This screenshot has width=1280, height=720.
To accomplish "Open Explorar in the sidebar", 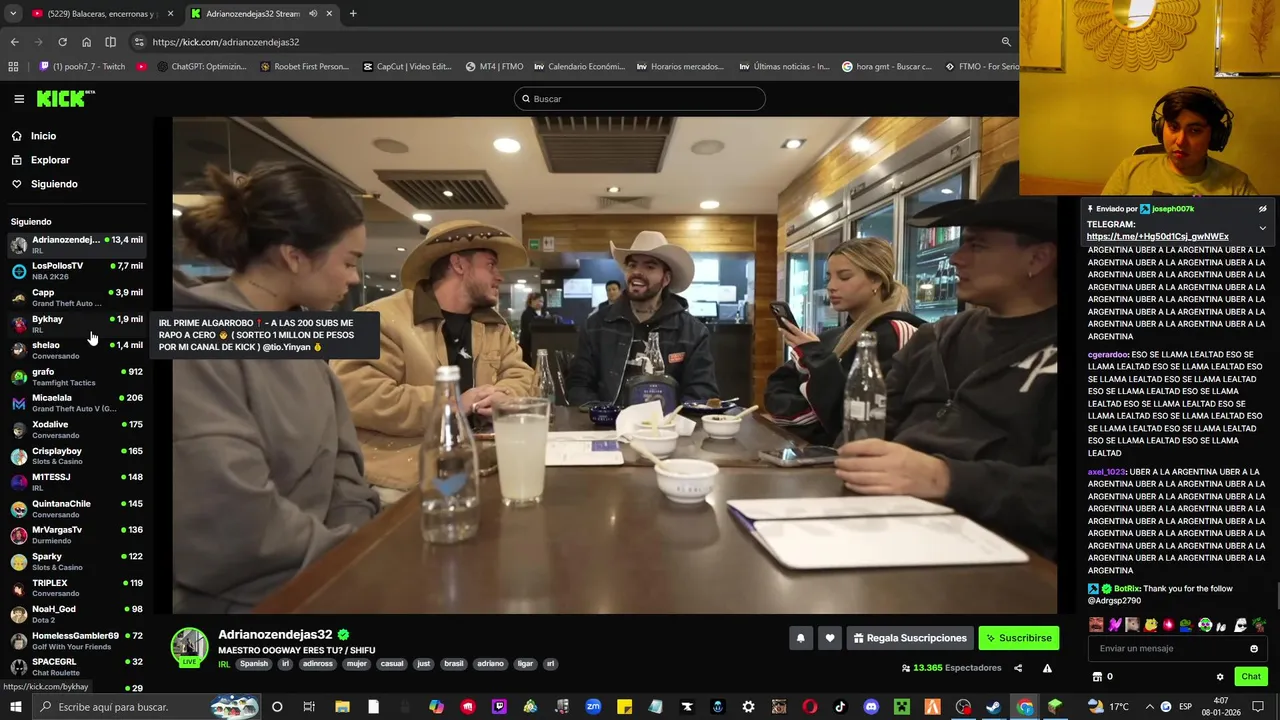I will (41, 160).
